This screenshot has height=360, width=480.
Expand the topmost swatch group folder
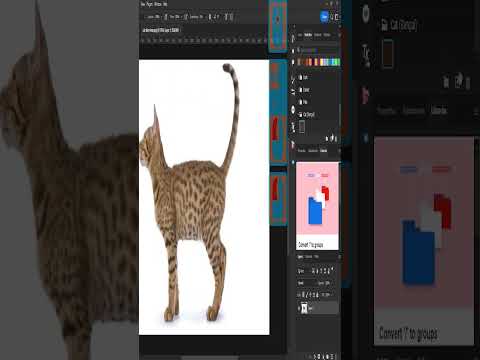pyautogui.click(x=303, y=77)
